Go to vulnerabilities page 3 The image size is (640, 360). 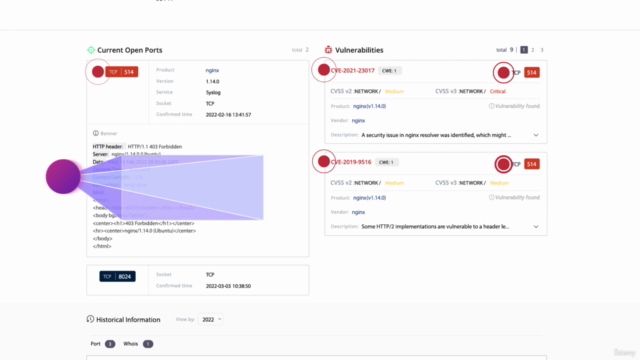click(x=542, y=50)
